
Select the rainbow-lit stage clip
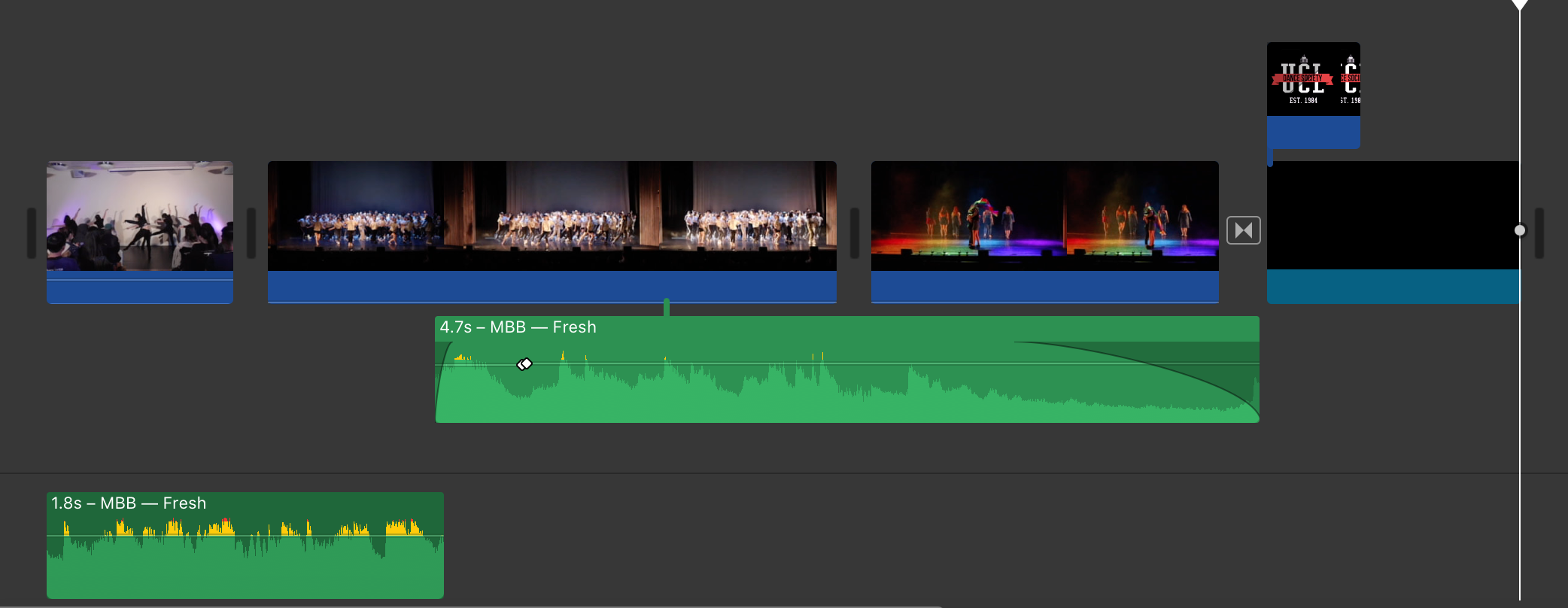click(x=1044, y=216)
